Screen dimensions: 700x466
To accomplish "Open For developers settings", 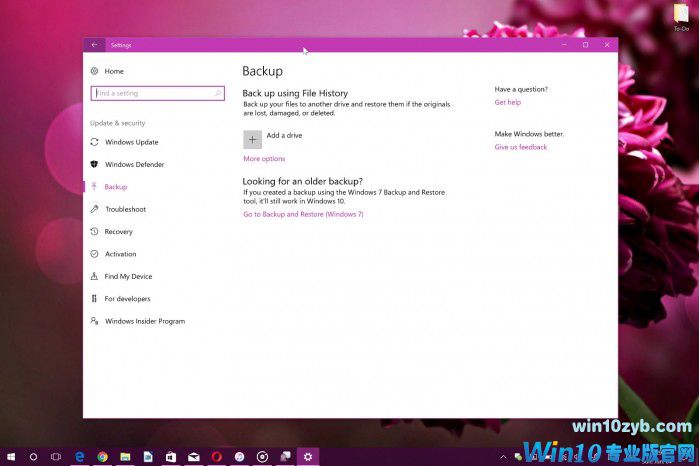I will (x=127, y=299).
